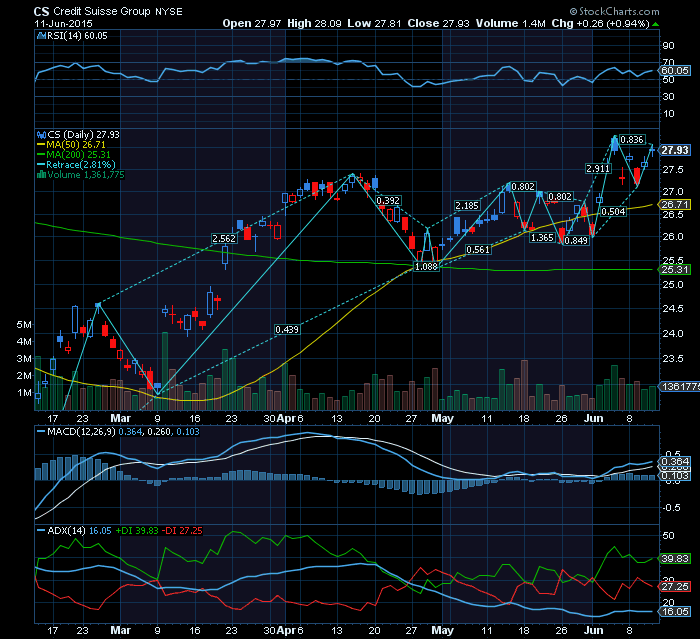Click the 11-Jun-2015 date label
This screenshot has height=639, width=700.
[63, 23]
